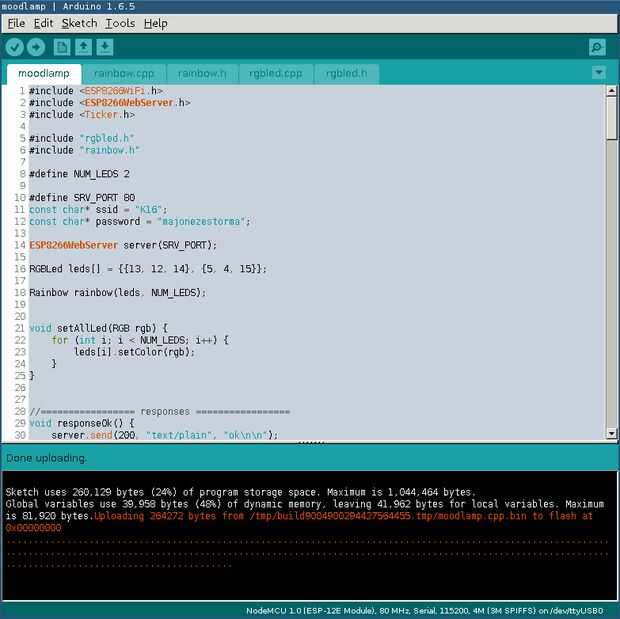Image resolution: width=620 pixels, height=619 pixels.
Task: Click the Verify checkmark button
Action: [15, 47]
